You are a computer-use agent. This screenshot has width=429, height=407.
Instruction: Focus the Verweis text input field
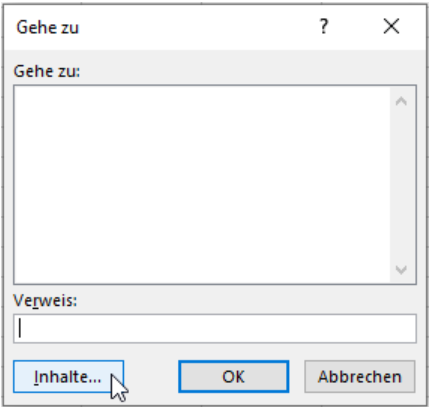coord(215,328)
